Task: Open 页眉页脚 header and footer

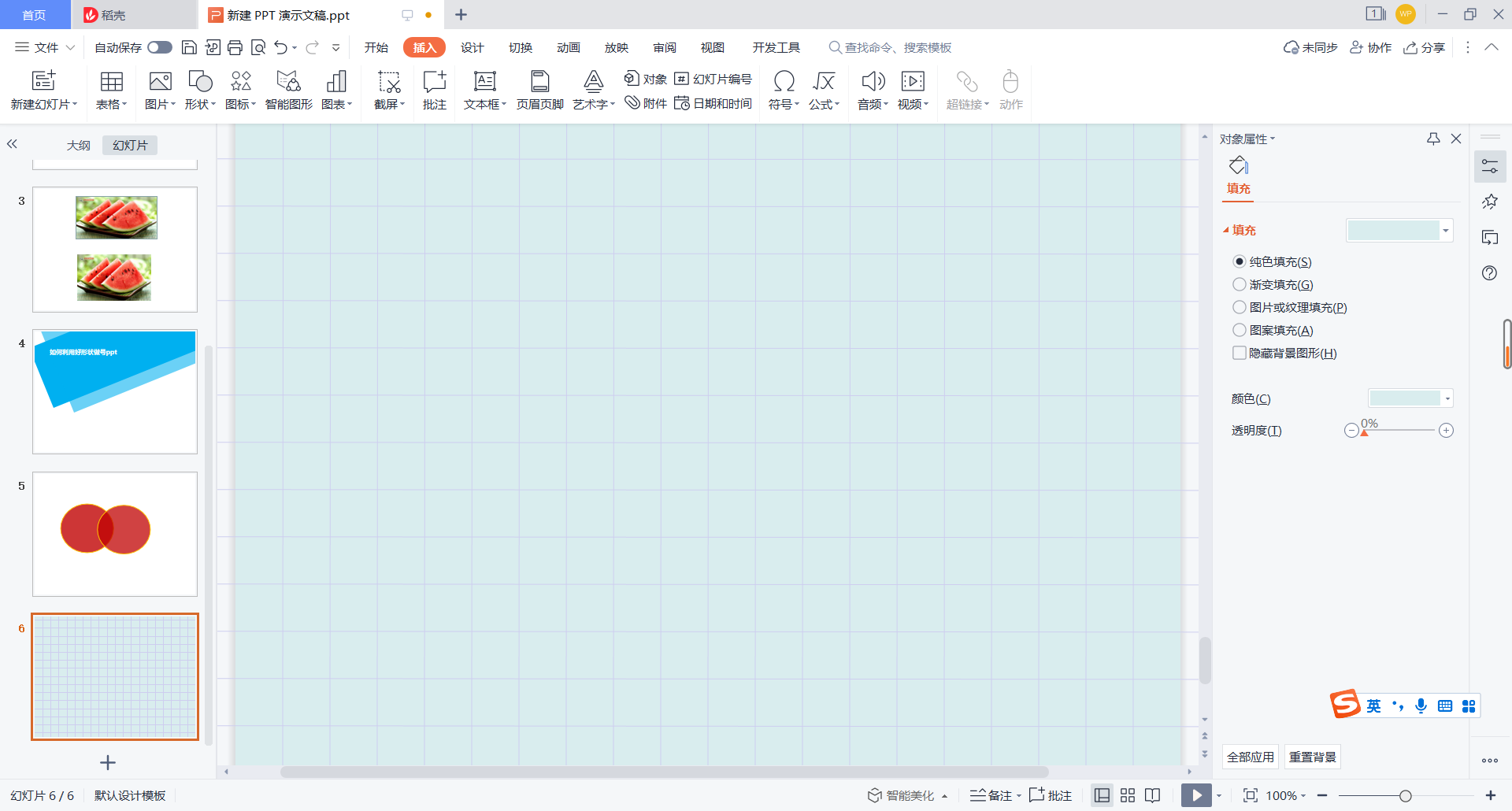Action: [539, 91]
